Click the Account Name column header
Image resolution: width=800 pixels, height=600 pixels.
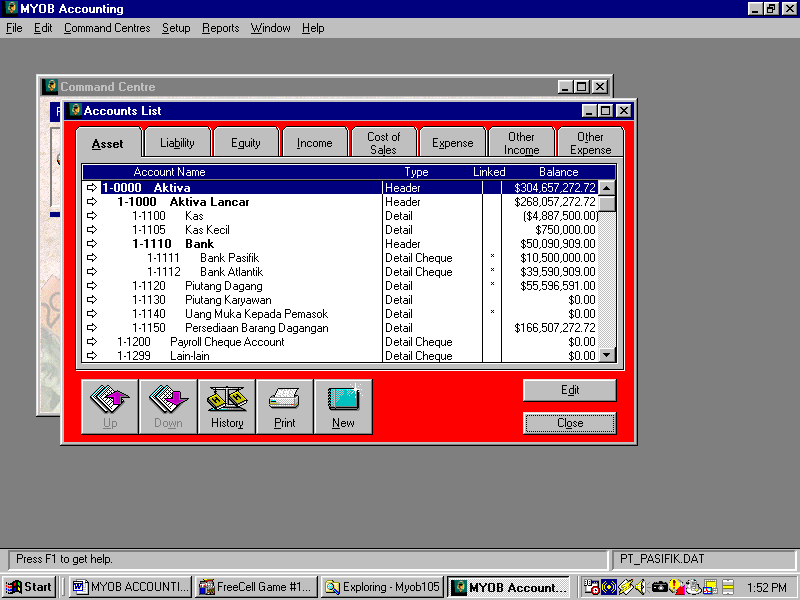(x=169, y=172)
